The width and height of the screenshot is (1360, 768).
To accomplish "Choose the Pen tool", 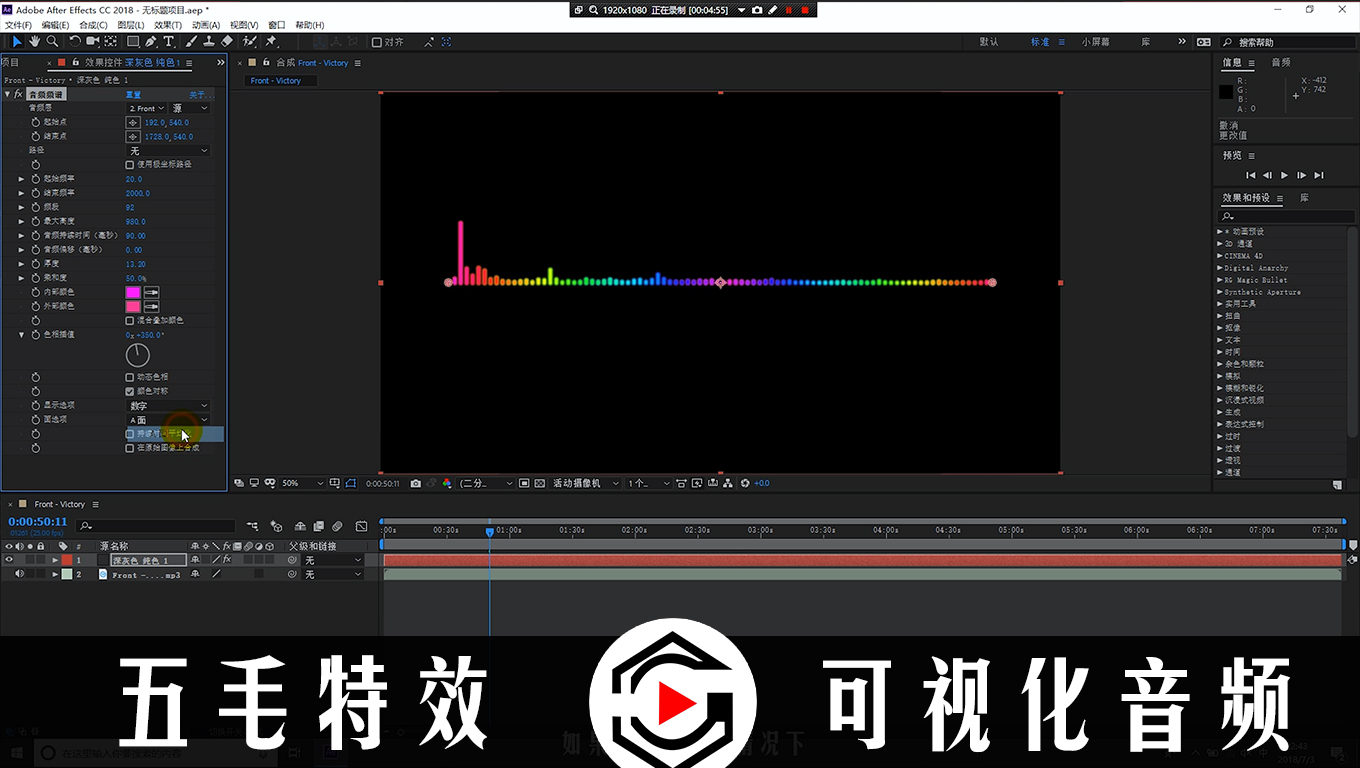I will pyautogui.click(x=150, y=42).
